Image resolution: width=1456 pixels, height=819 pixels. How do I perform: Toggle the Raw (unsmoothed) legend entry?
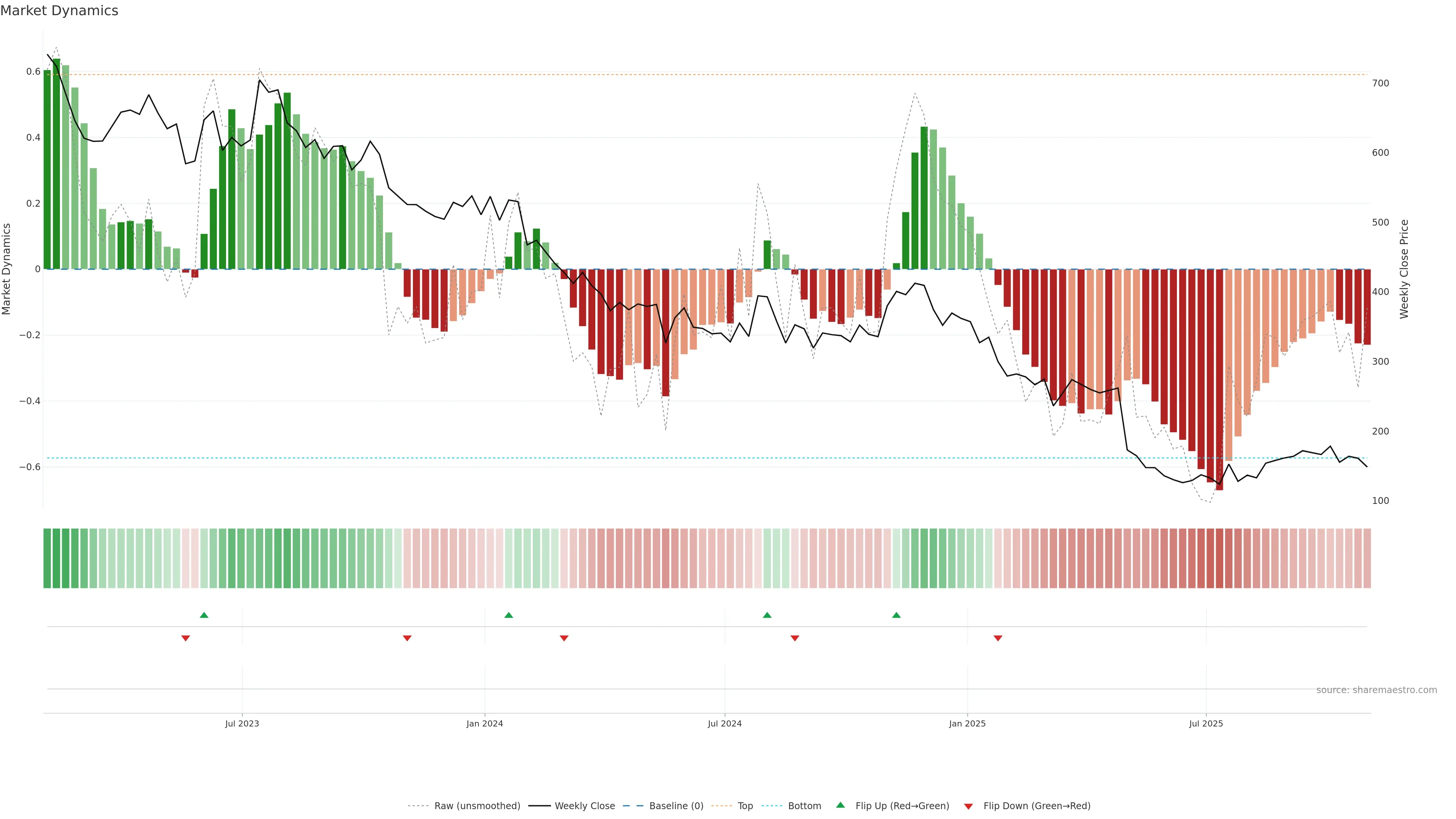tap(477, 806)
